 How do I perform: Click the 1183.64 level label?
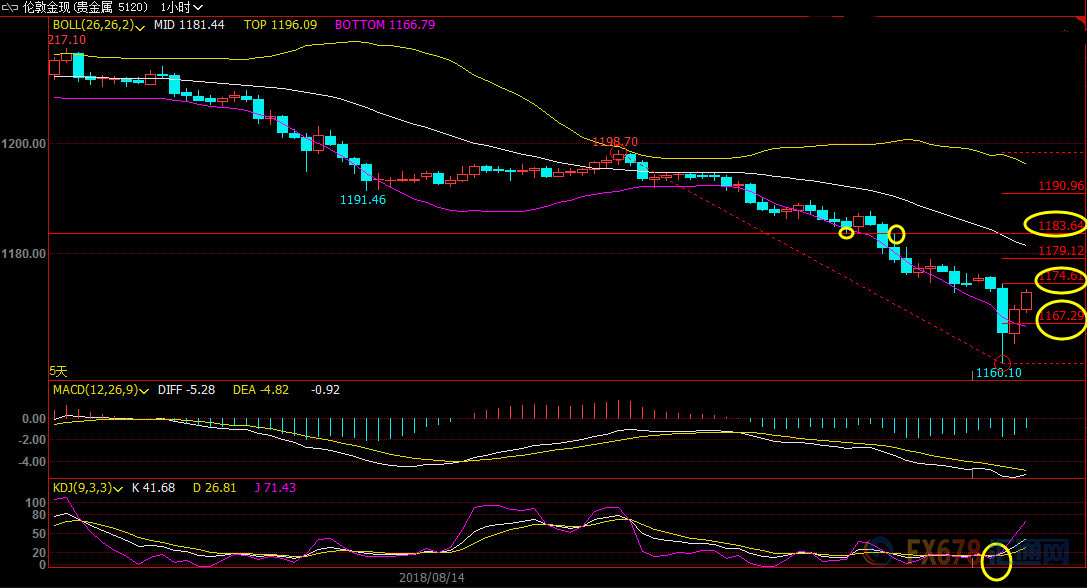[1061, 225]
